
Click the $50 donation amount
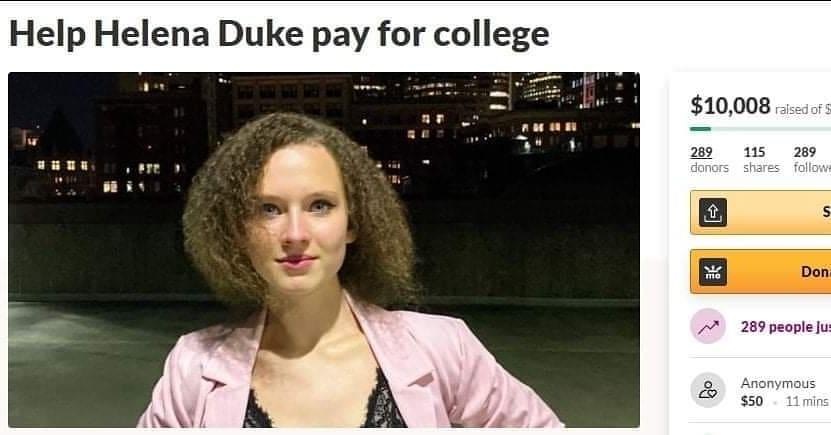[752, 401]
